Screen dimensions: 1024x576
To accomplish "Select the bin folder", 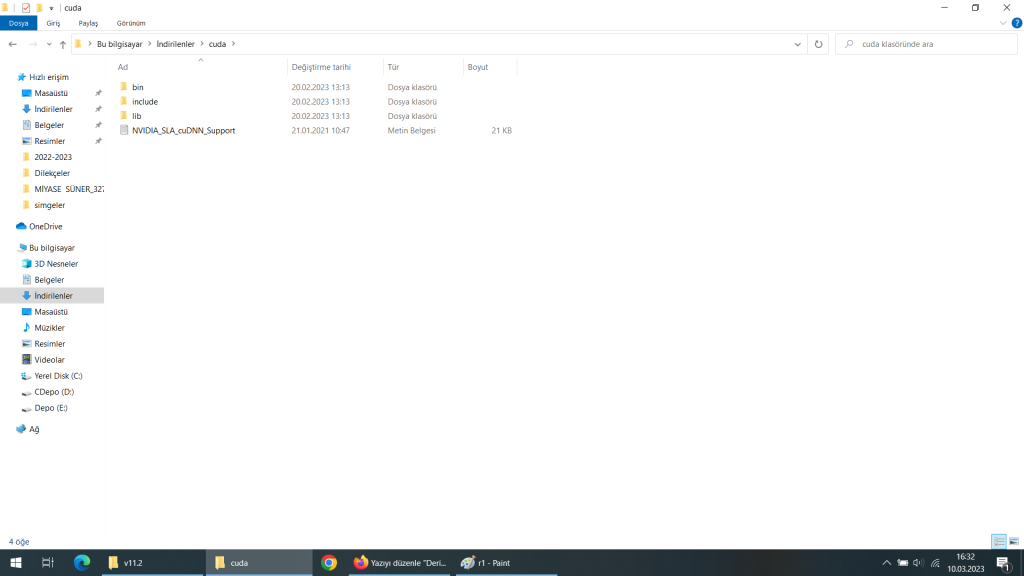I will point(137,87).
